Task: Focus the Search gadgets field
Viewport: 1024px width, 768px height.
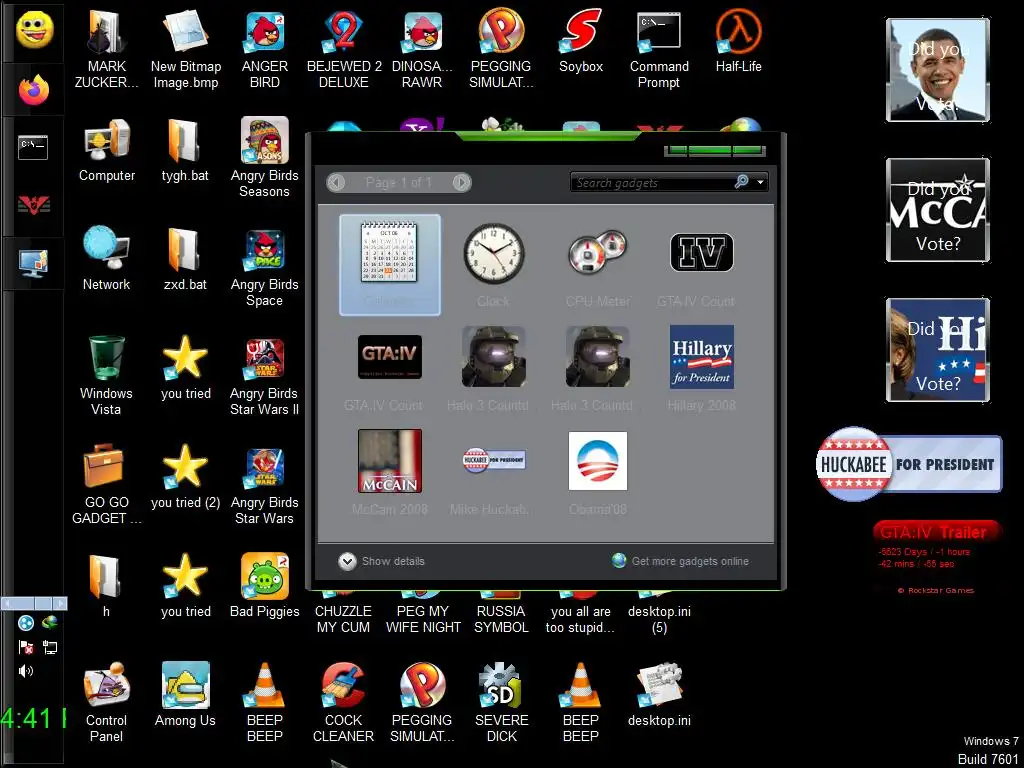Action: tap(652, 182)
